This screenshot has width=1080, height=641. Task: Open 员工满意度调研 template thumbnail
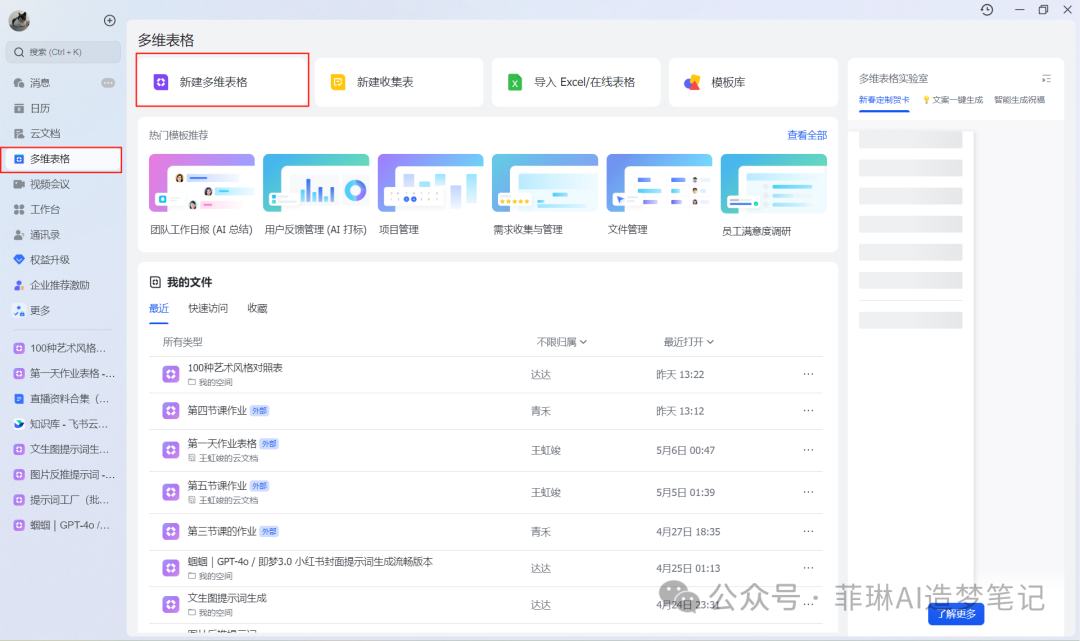773,183
